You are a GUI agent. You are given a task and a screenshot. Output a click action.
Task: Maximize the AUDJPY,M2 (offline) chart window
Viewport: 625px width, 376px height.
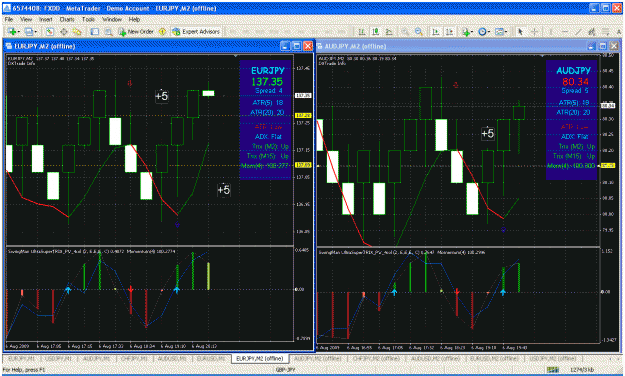pyautogui.click(x=603, y=46)
